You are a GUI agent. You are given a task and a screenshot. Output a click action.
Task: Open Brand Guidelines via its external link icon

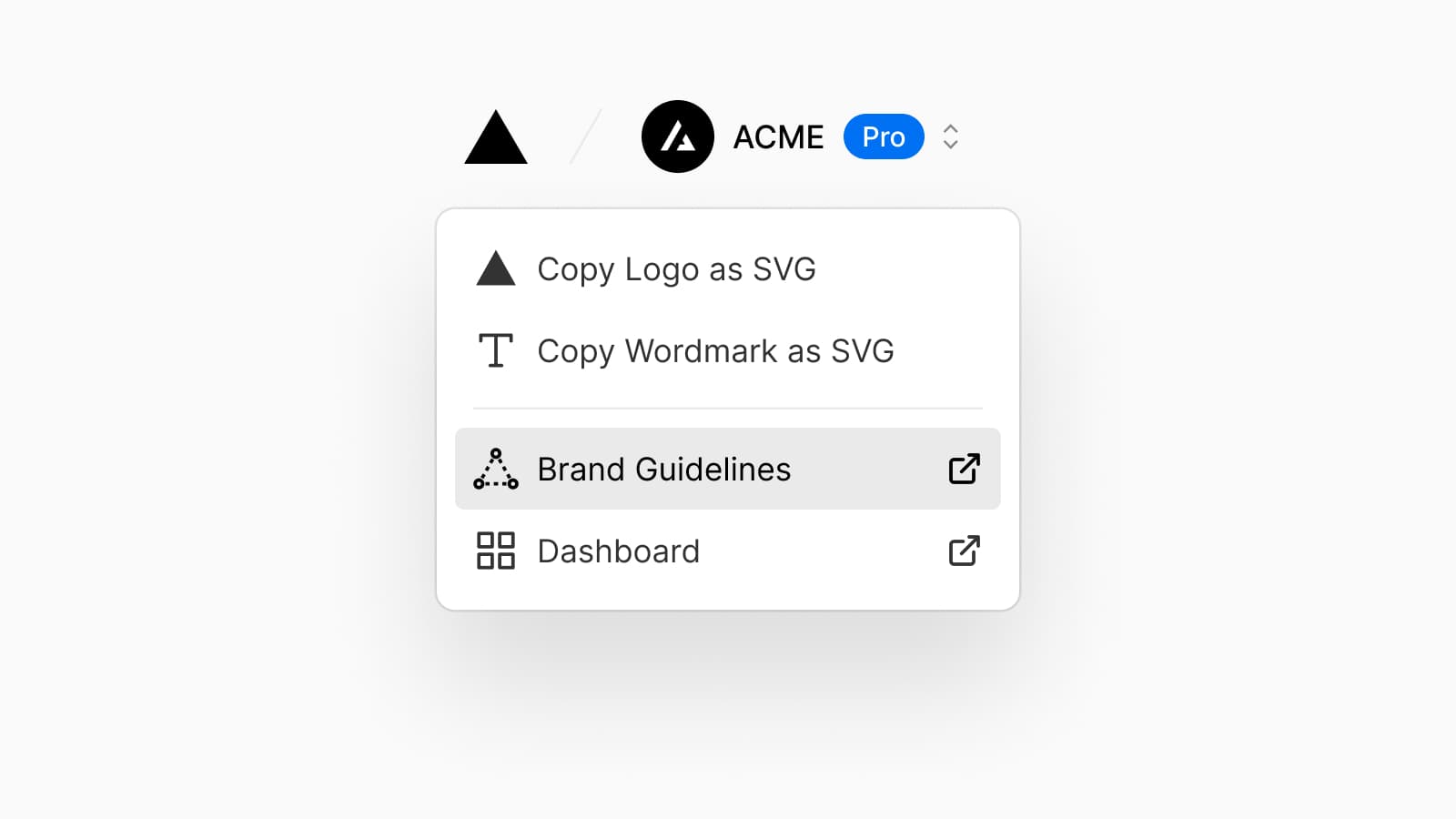tap(964, 469)
